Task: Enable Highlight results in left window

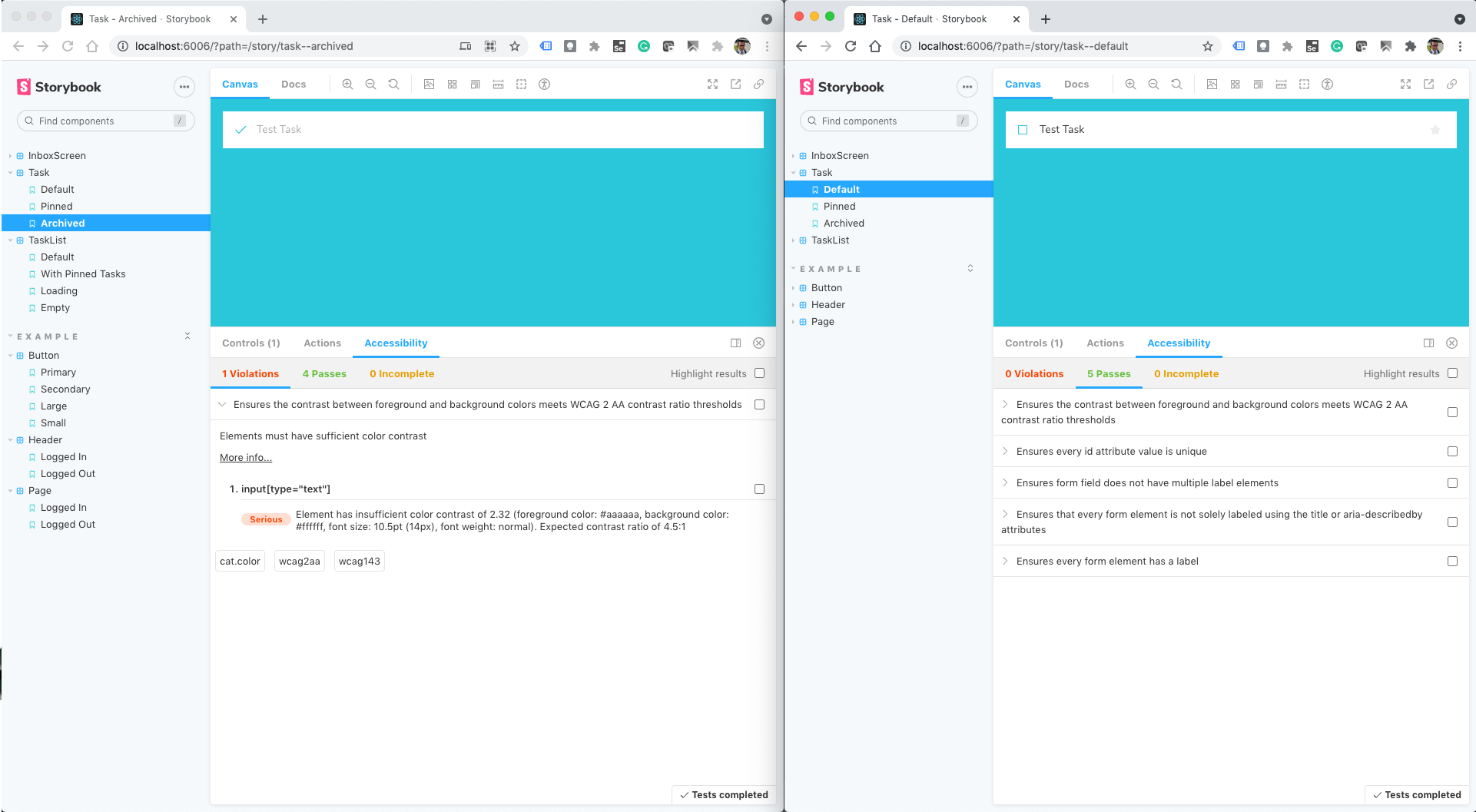Action: [759, 373]
